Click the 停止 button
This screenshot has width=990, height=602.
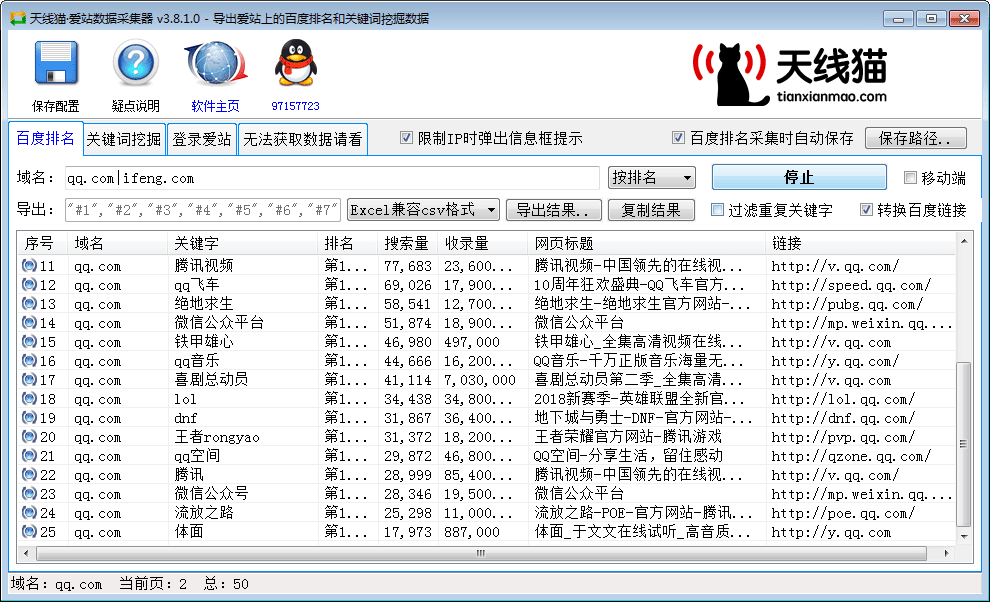(x=799, y=178)
